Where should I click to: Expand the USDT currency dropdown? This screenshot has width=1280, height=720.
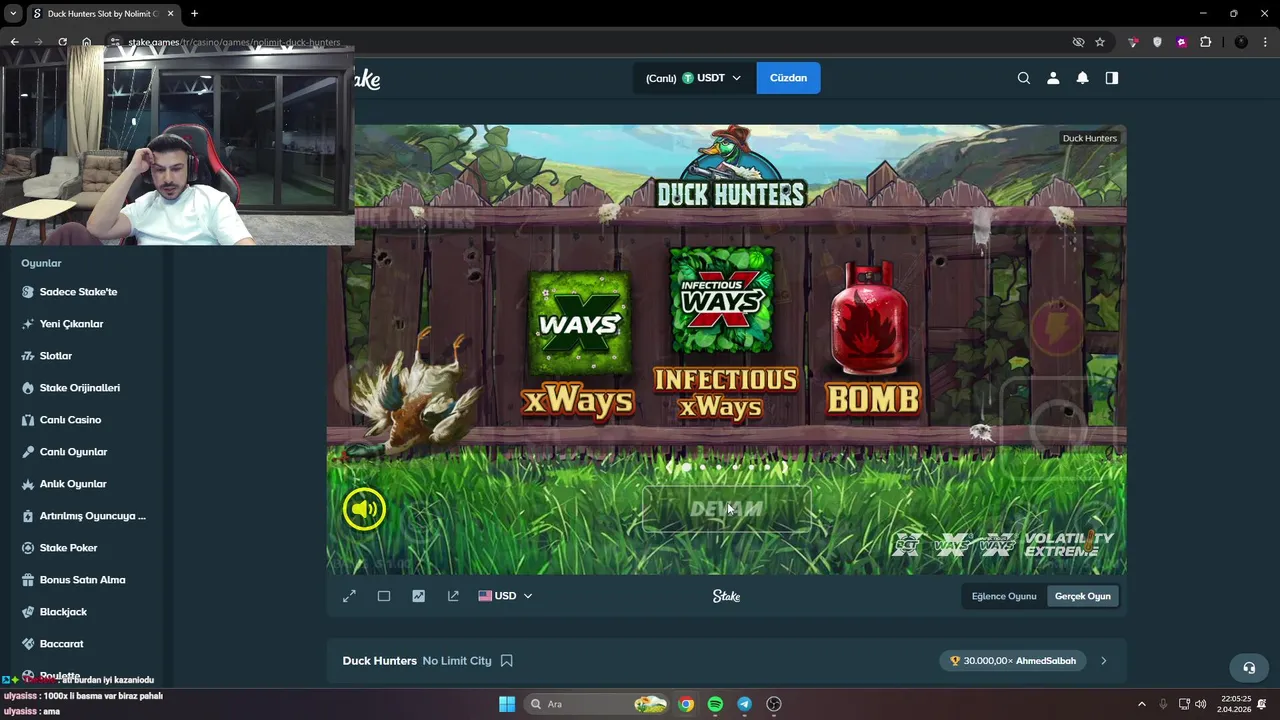pos(694,78)
